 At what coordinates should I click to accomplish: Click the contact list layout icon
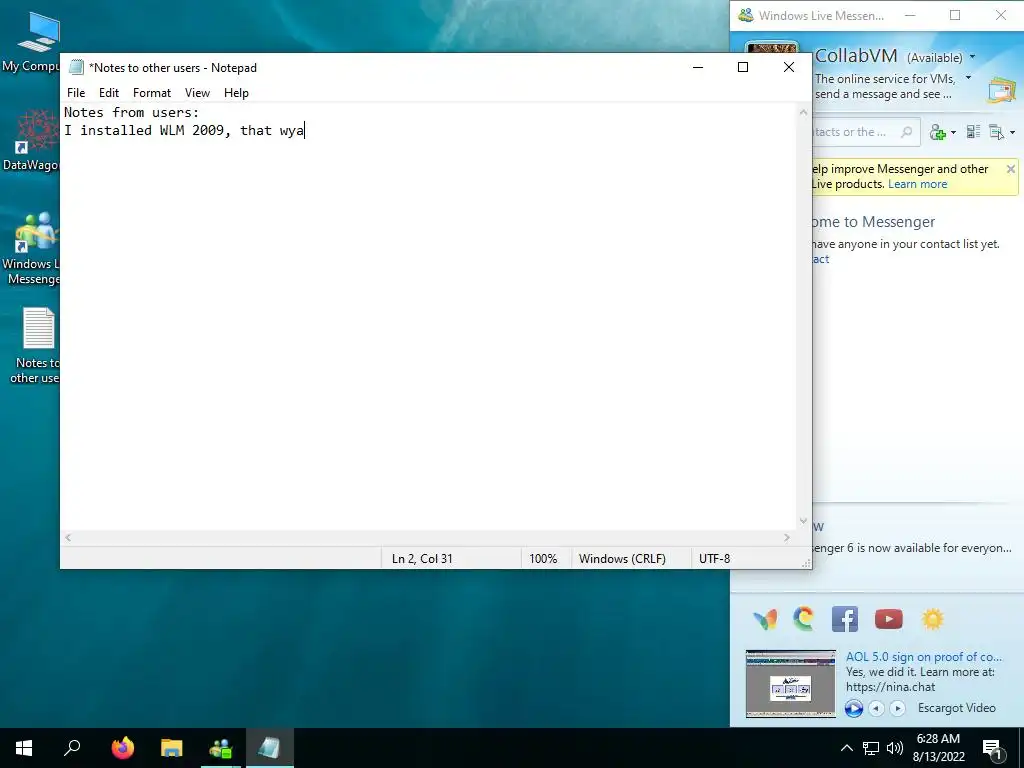tap(973, 132)
